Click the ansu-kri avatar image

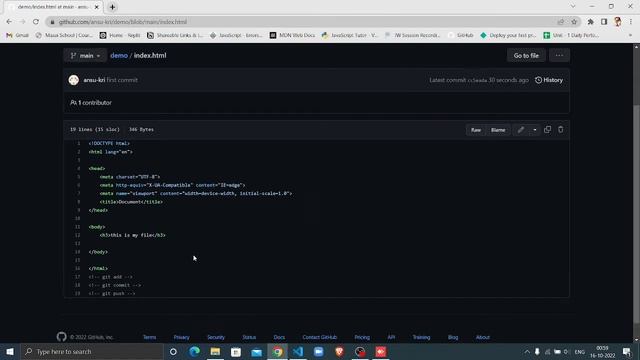click(74, 80)
